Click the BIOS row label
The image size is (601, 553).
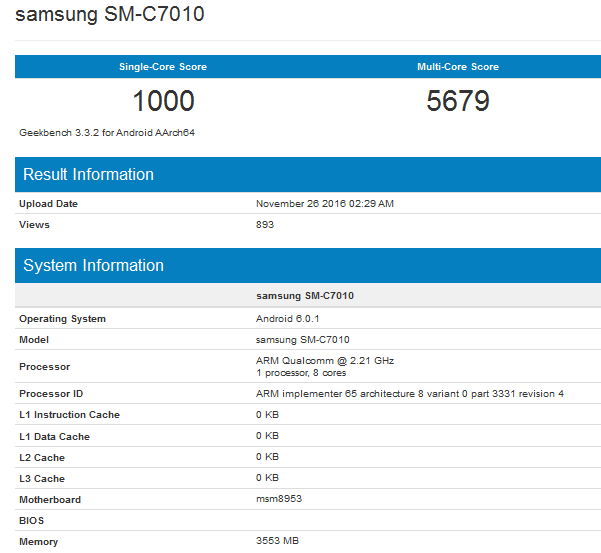[31, 520]
